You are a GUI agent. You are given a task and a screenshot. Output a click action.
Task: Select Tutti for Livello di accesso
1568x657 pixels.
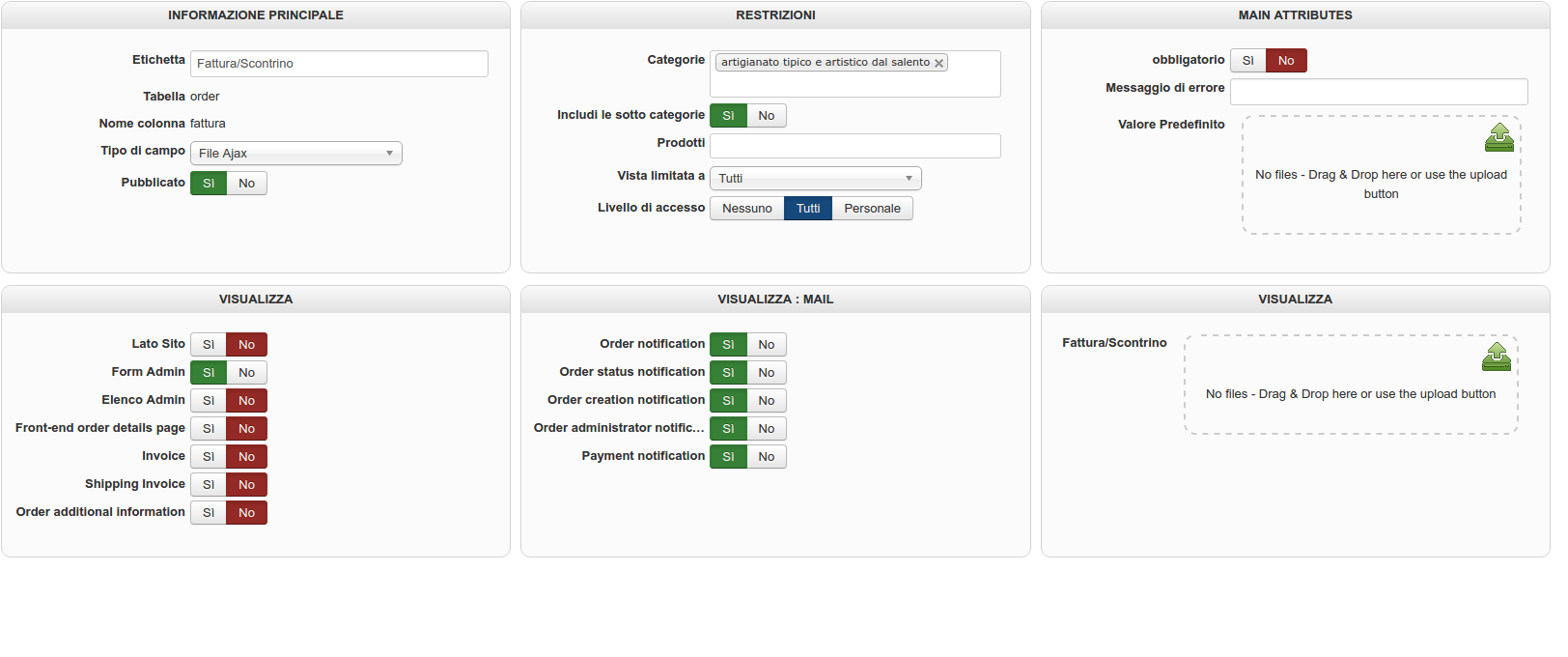pos(808,209)
